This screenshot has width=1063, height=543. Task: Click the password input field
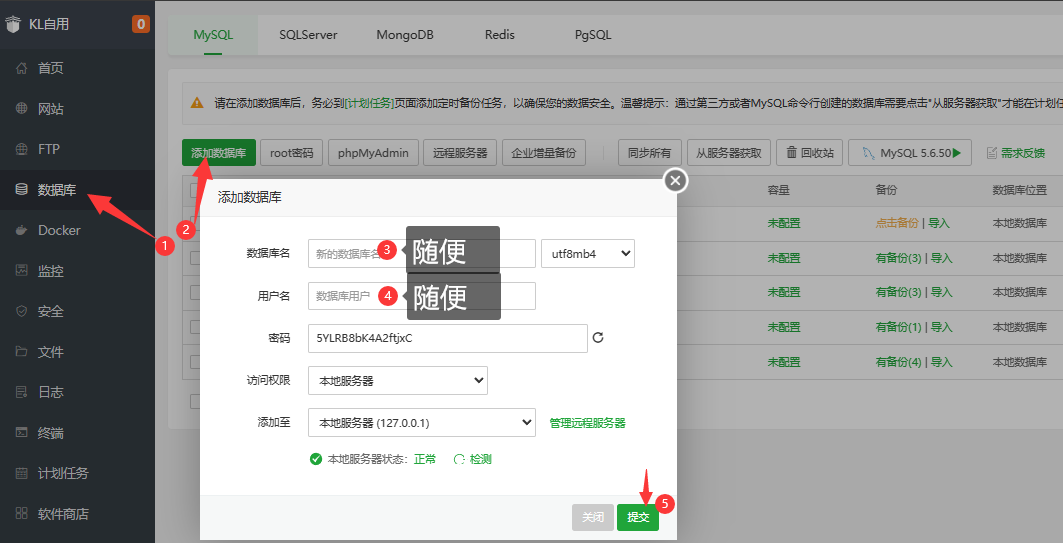447,338
